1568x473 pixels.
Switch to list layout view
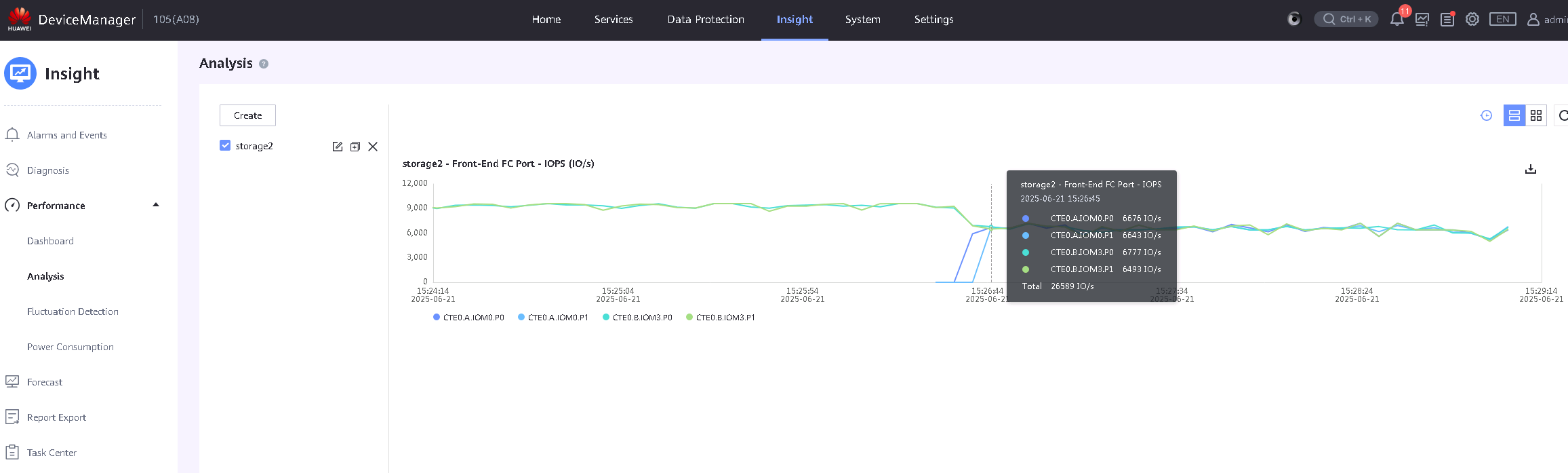[1514, 115]
